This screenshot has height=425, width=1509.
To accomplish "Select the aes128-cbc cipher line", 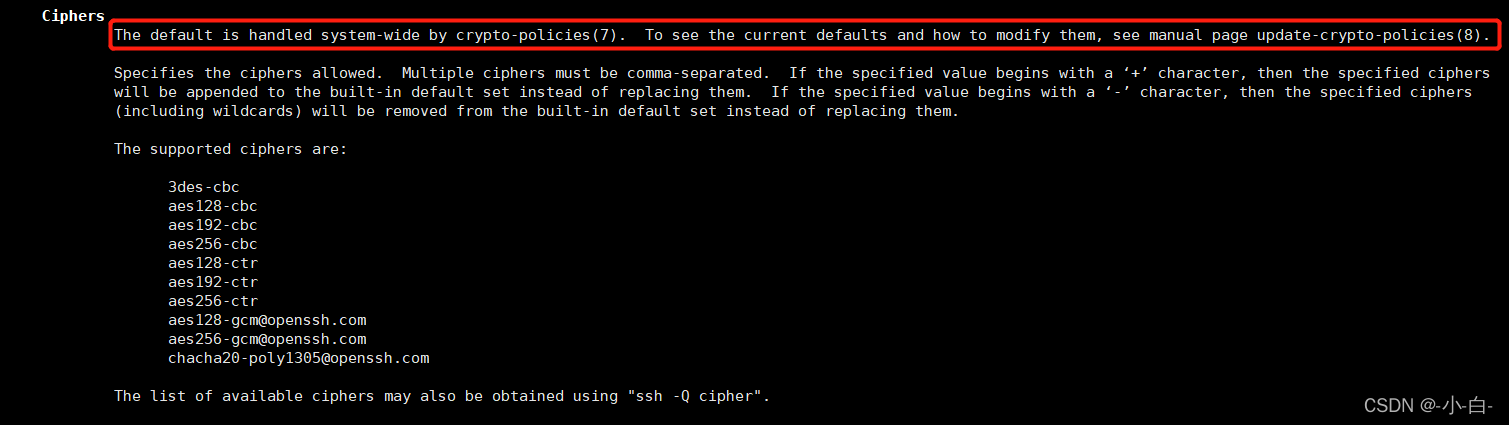I will (x=213, y=206).
